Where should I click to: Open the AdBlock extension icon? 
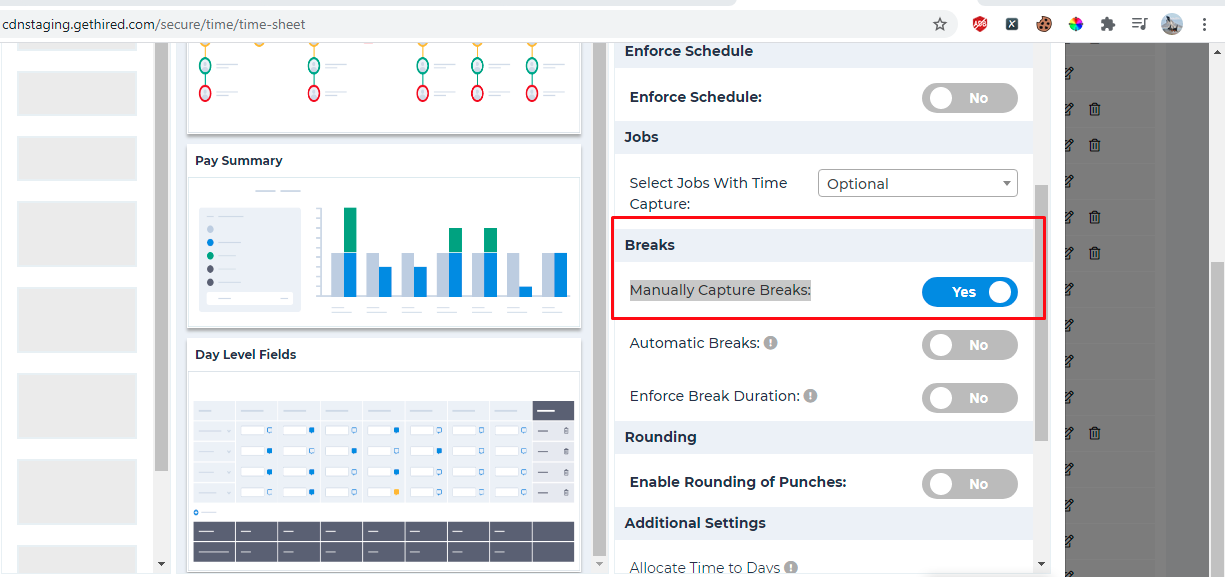click(980, 24)
